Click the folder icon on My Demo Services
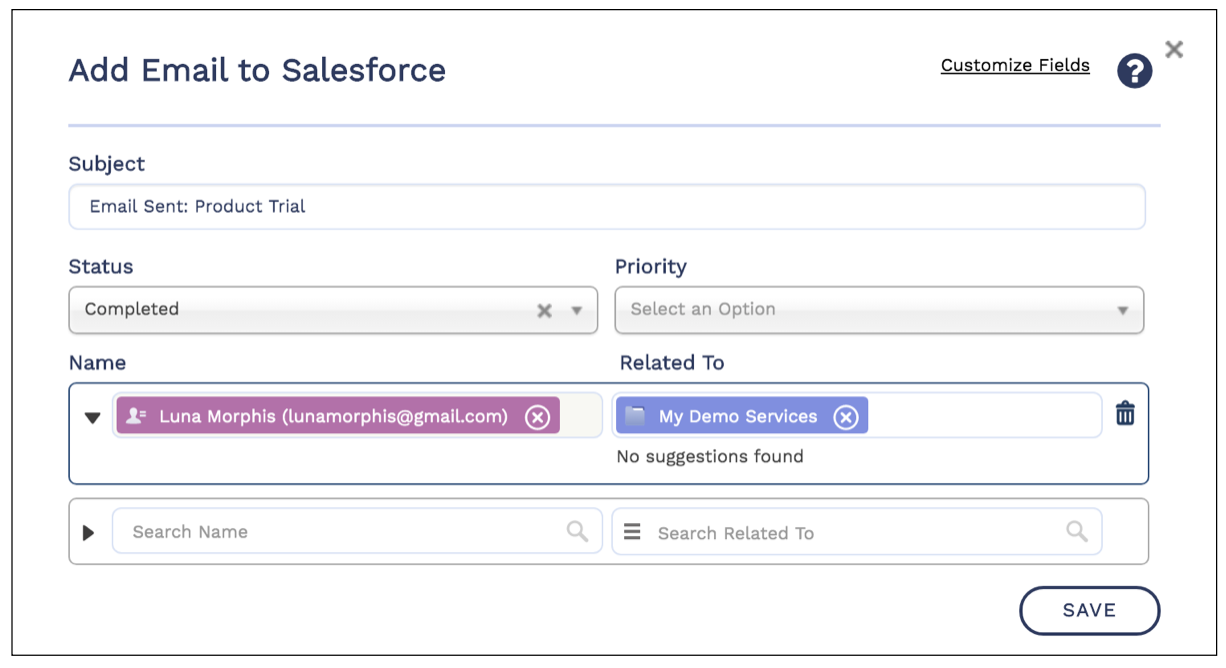 (x=635, y=416)
